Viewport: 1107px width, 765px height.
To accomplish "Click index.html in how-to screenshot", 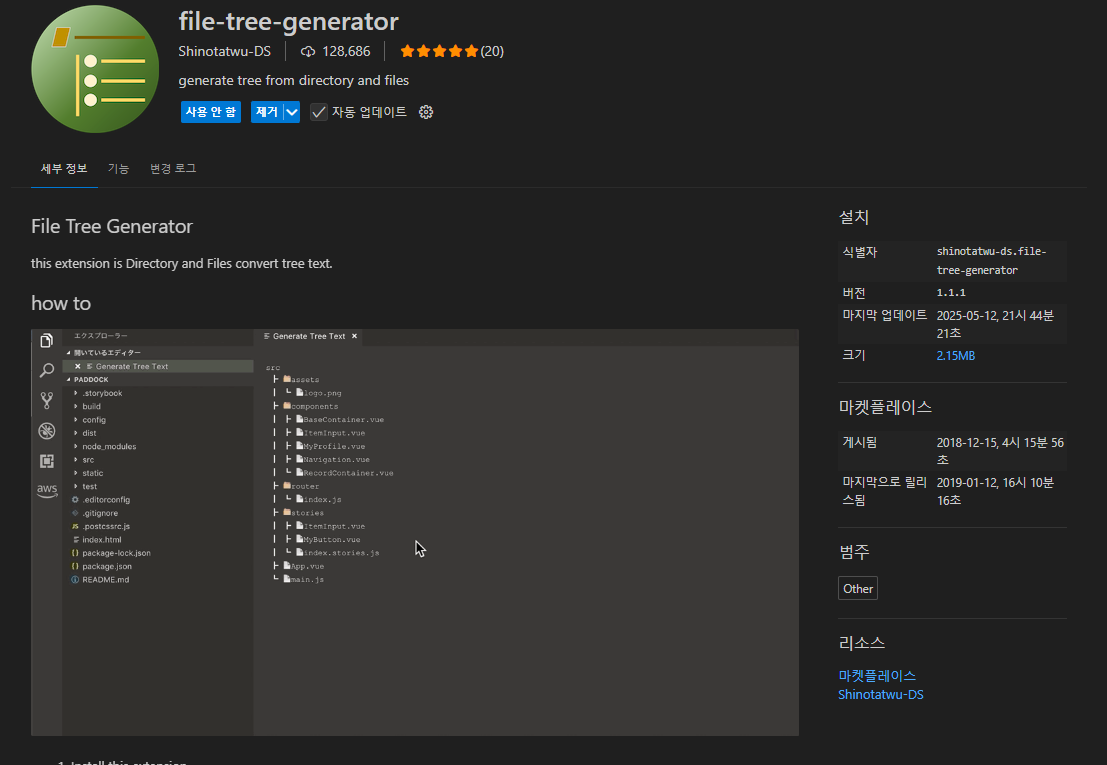I will coord(102,540).
